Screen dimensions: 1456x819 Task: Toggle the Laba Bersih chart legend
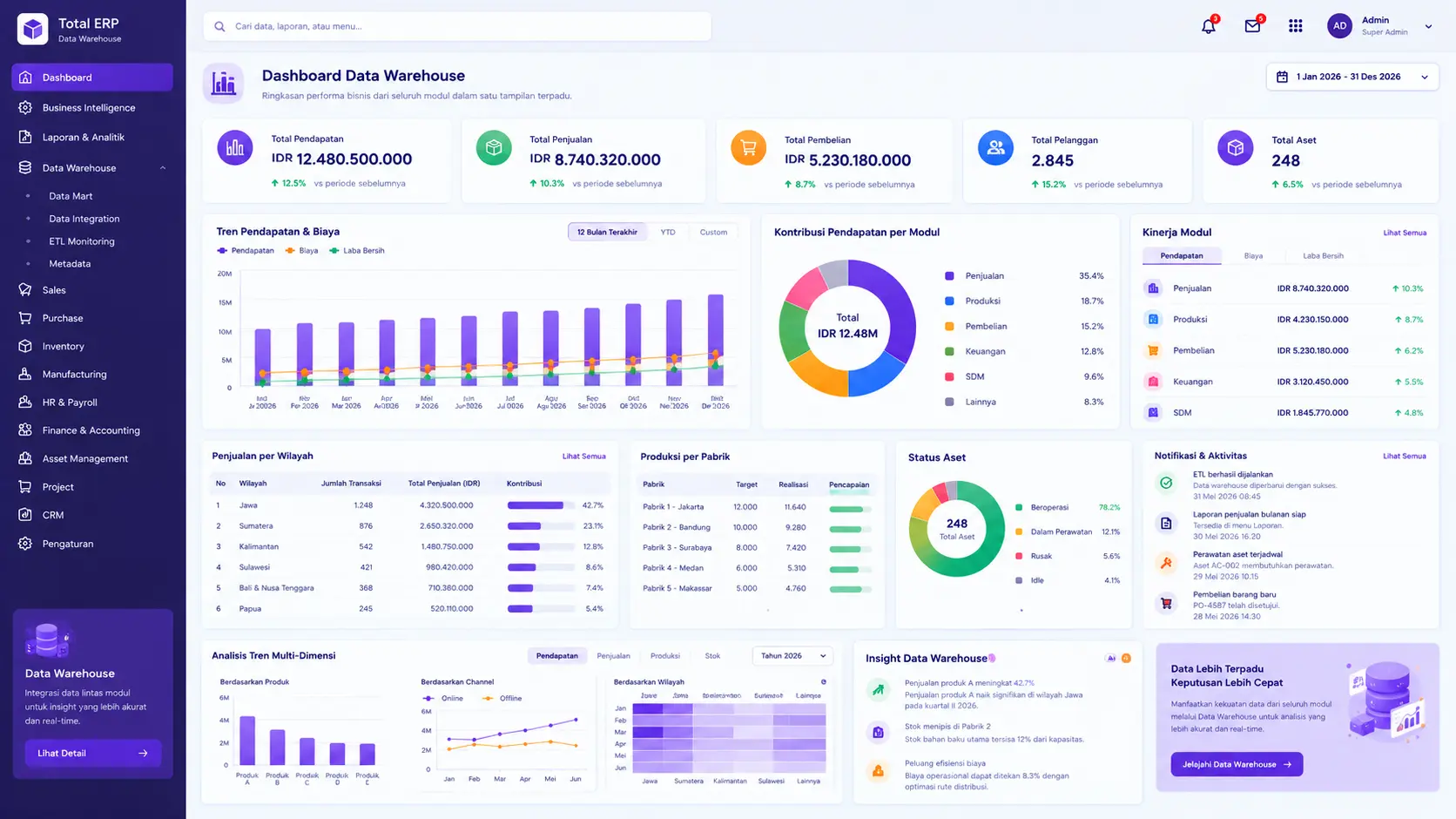(x=356, y=251)
